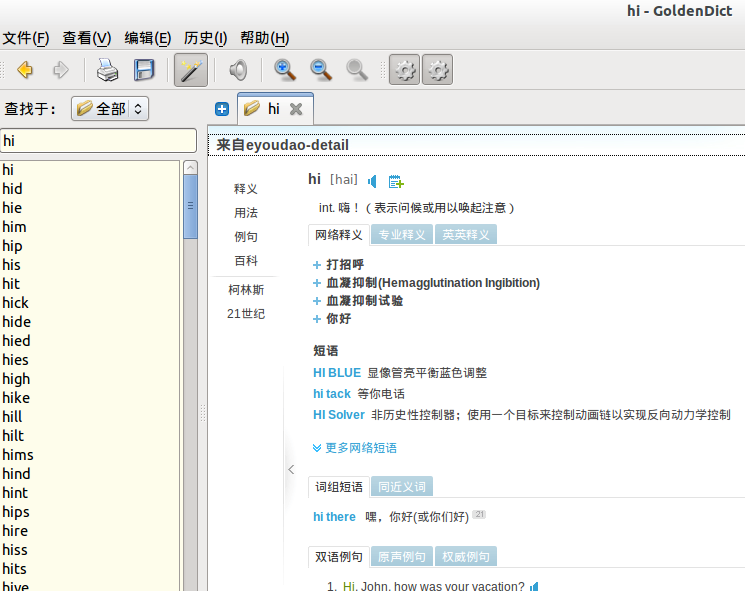Play the hi pronunciation speaker icon
Viewport: 745px width, 591px height.
click(372, 181)
